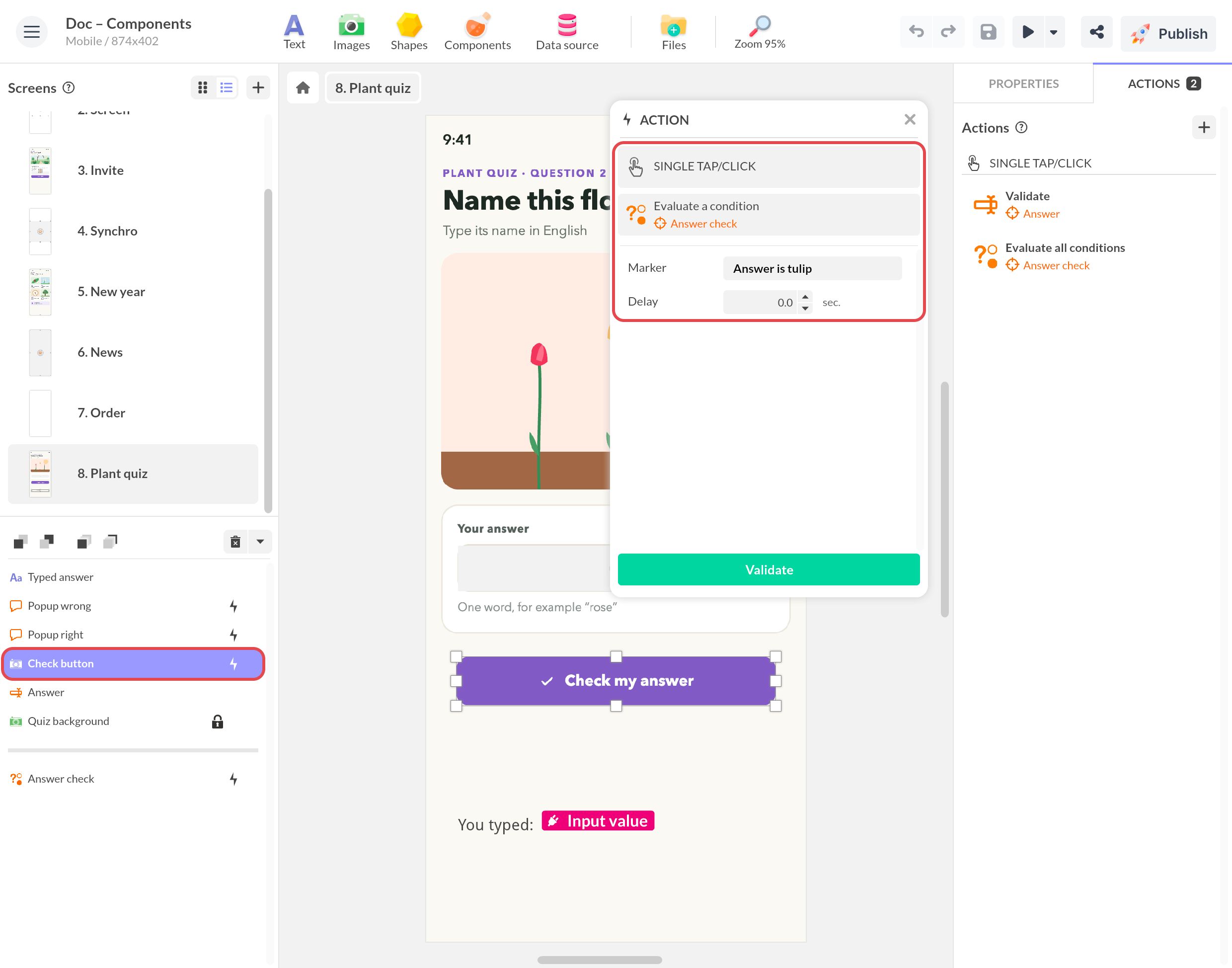Publish the app

(x=1168, y=33)
